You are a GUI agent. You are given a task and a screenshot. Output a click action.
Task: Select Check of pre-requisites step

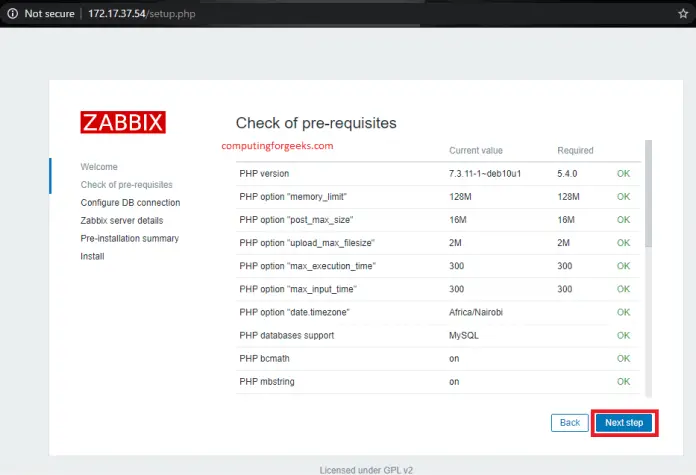[126, 185]
